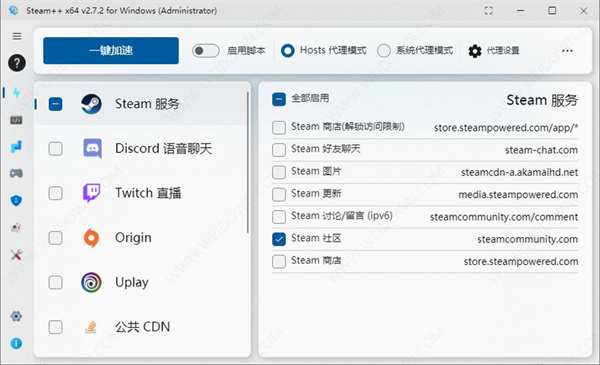600x365 pixels.
Task: Open the script code icon in sidebar
Action: [16, 120]
